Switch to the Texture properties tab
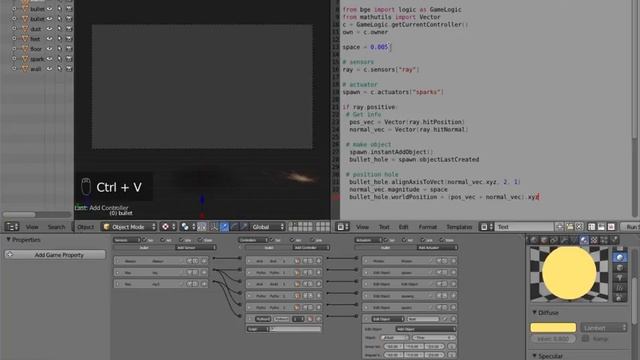Viewport: 640px width, 360px height. 594,240
